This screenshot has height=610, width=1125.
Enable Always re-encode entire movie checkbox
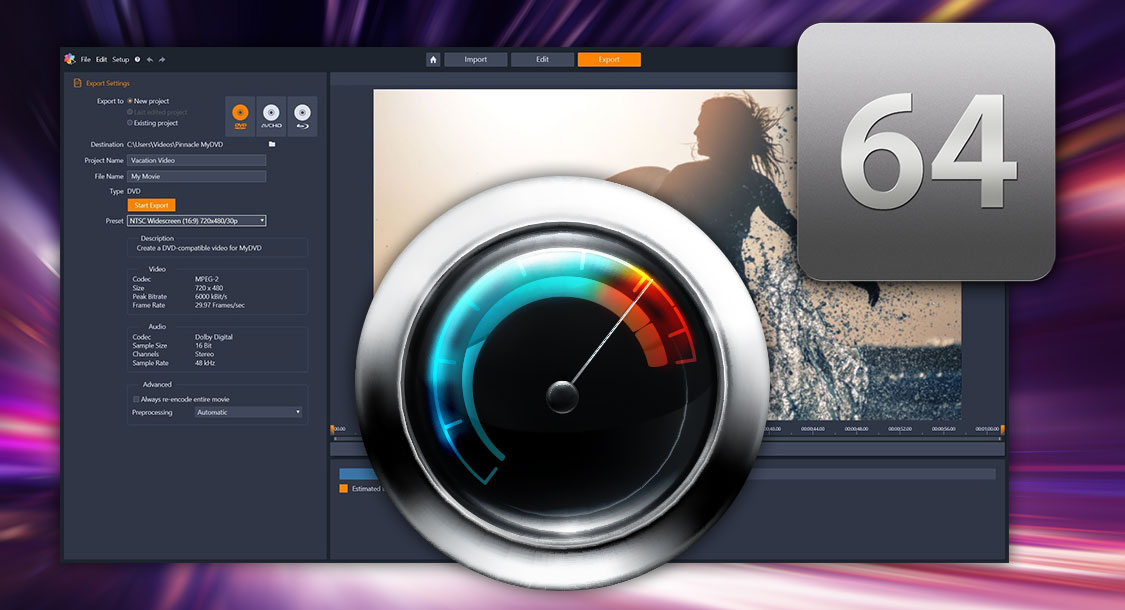136,399
